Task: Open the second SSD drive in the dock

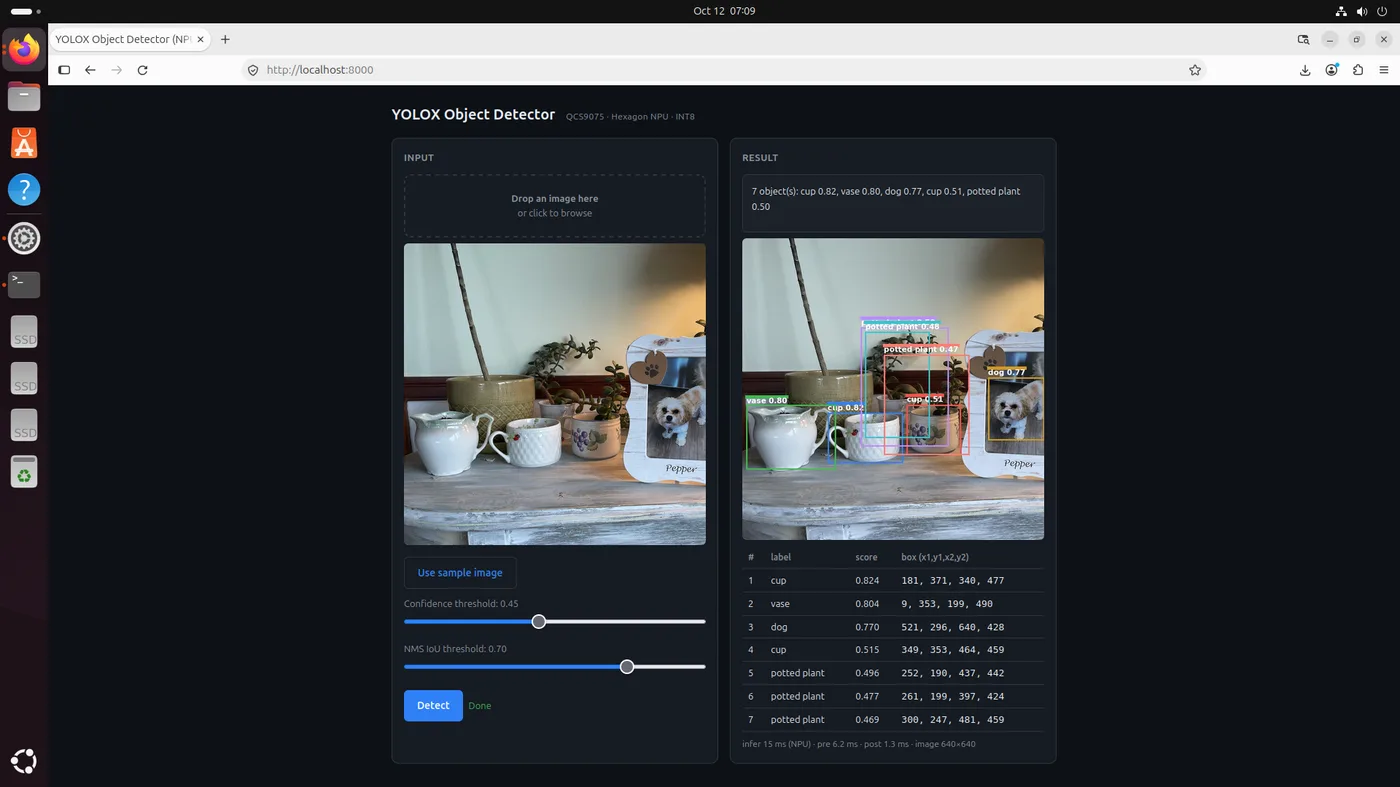Action: 24,379
